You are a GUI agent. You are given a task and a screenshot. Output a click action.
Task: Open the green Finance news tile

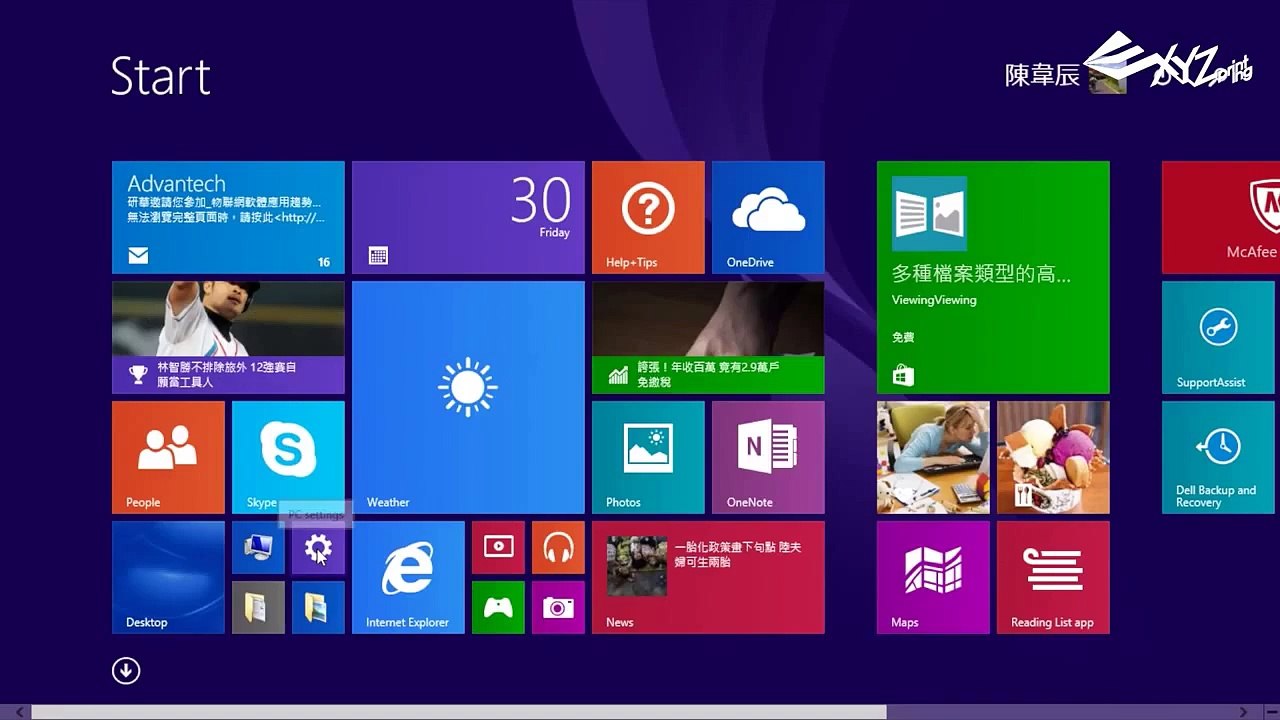point(708,337)
